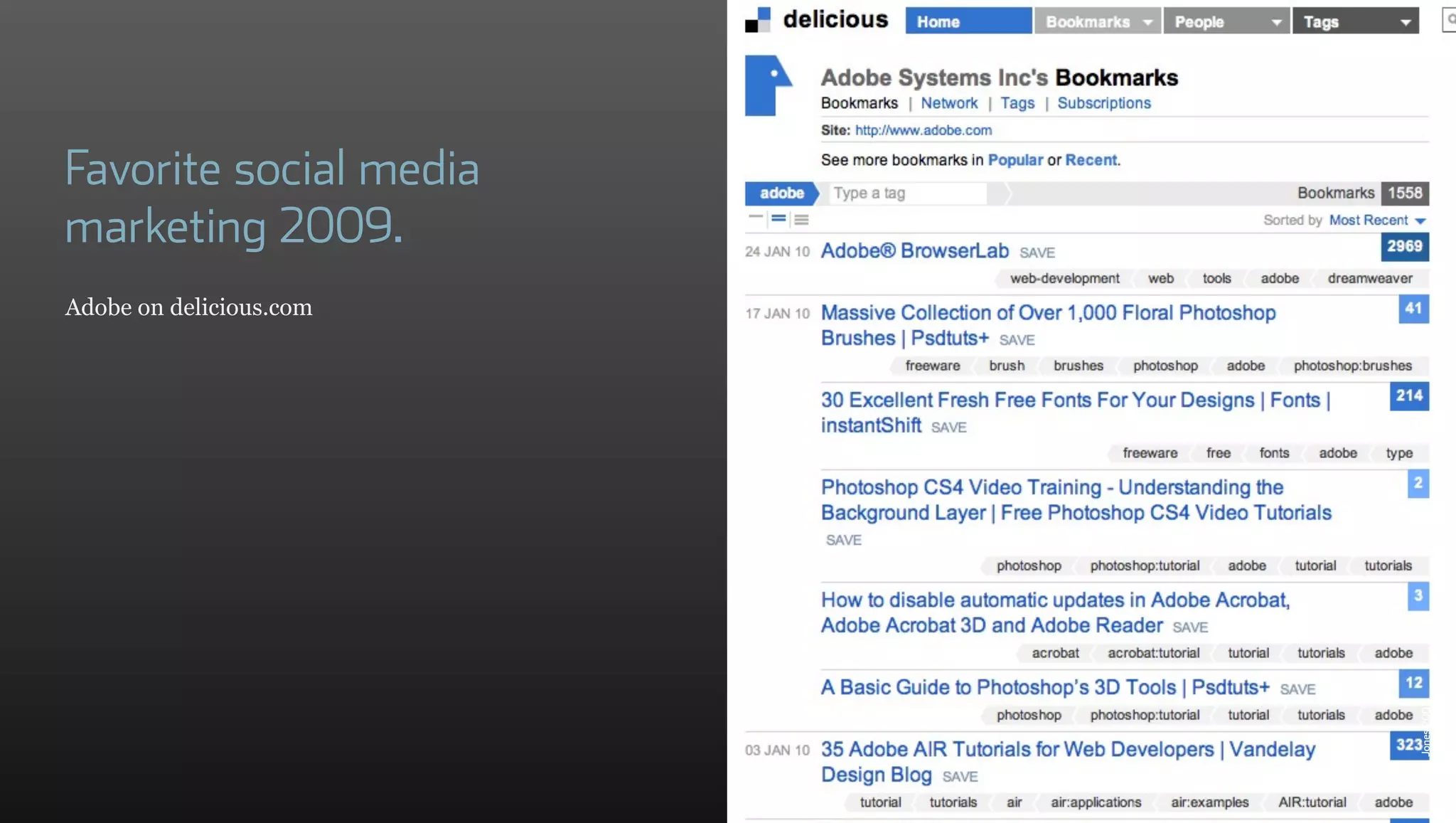1456x823 pixels.
Task: Open the People navigation menu
Action: tap(1226, 21)
